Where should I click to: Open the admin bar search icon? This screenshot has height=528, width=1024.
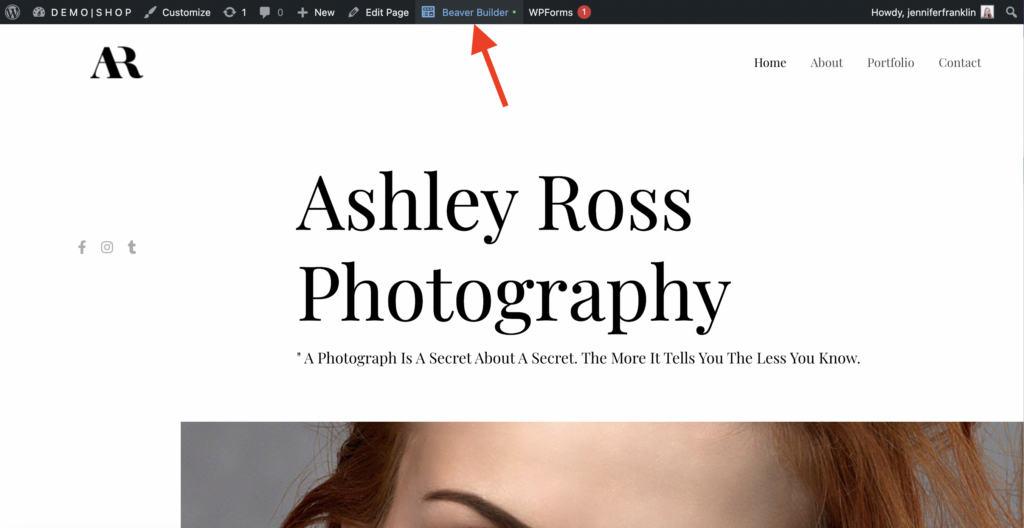[x=1011, y=12]
